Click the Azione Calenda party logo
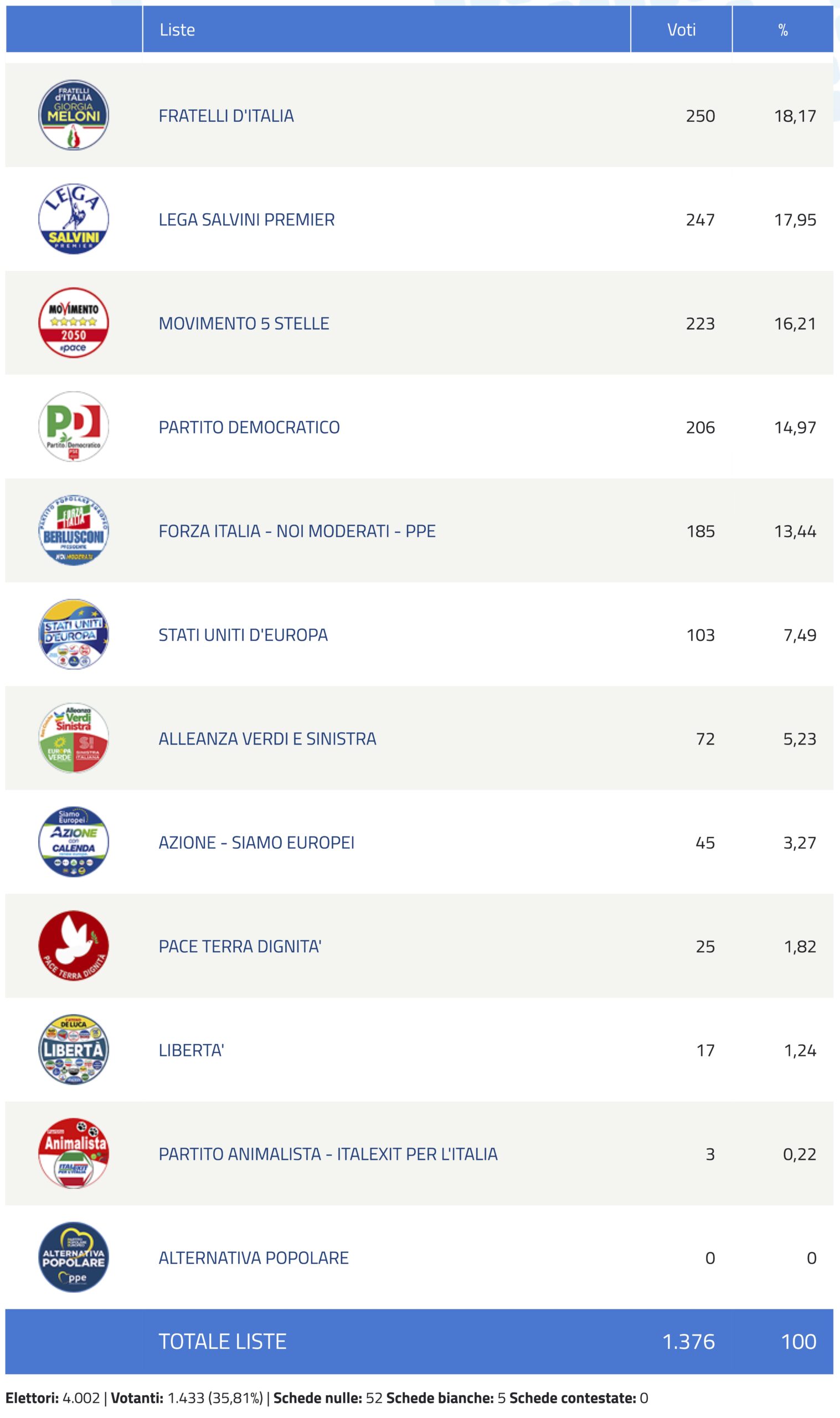Viewport: 840px width, 1418px height. tap(74, 842)
